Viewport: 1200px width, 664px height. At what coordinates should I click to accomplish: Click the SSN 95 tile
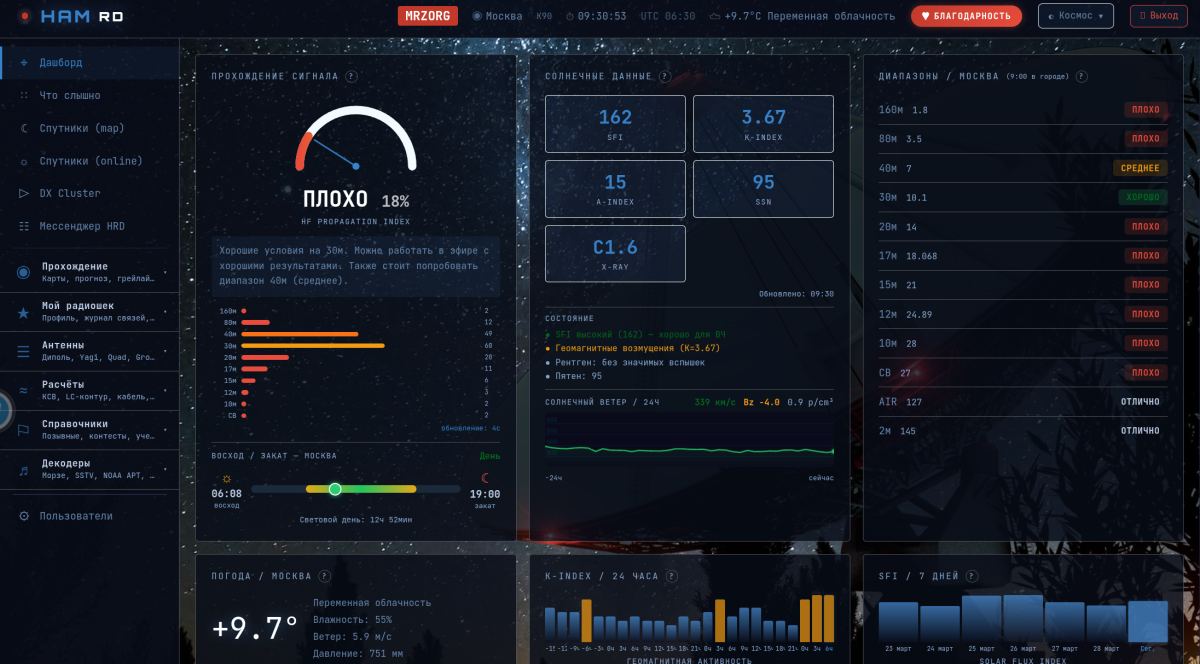click(763, 189)
